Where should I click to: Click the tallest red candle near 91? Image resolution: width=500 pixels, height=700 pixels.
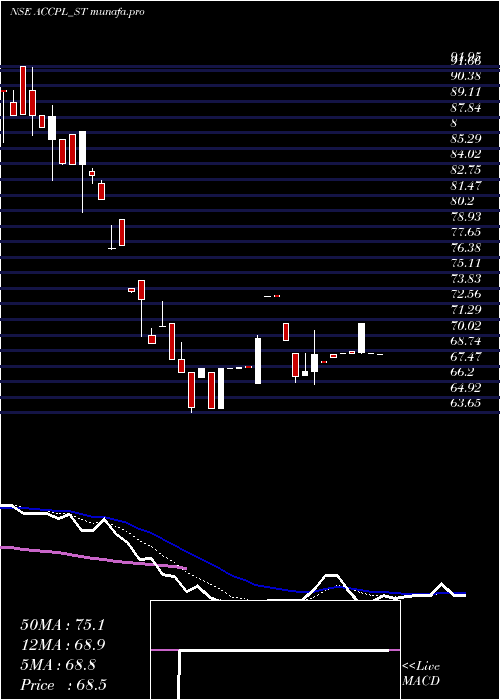23,91
